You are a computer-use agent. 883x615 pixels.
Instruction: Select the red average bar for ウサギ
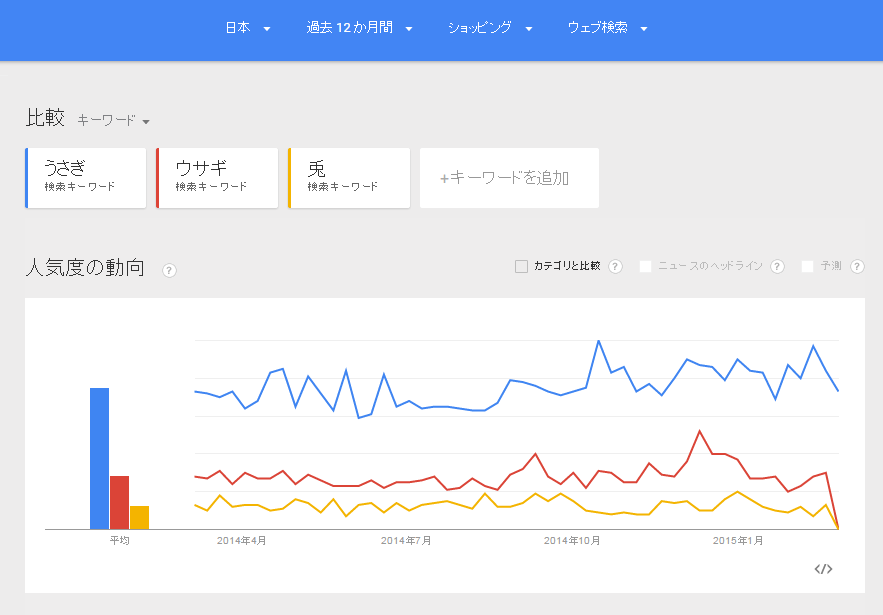(x=119, y=502)
